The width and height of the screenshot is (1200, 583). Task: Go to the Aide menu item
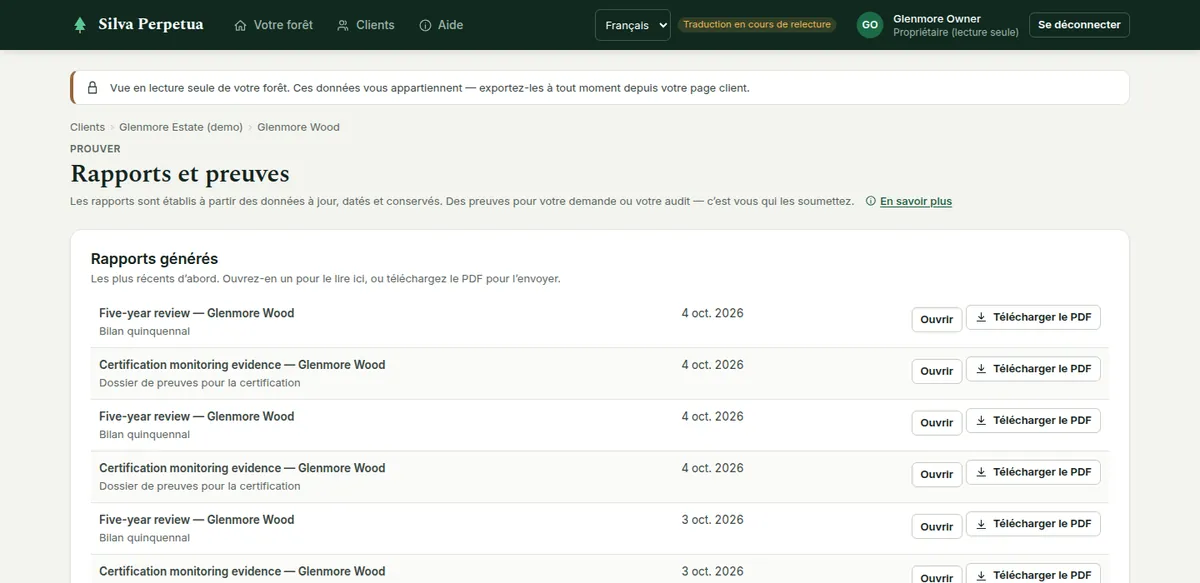coord(441,25)
